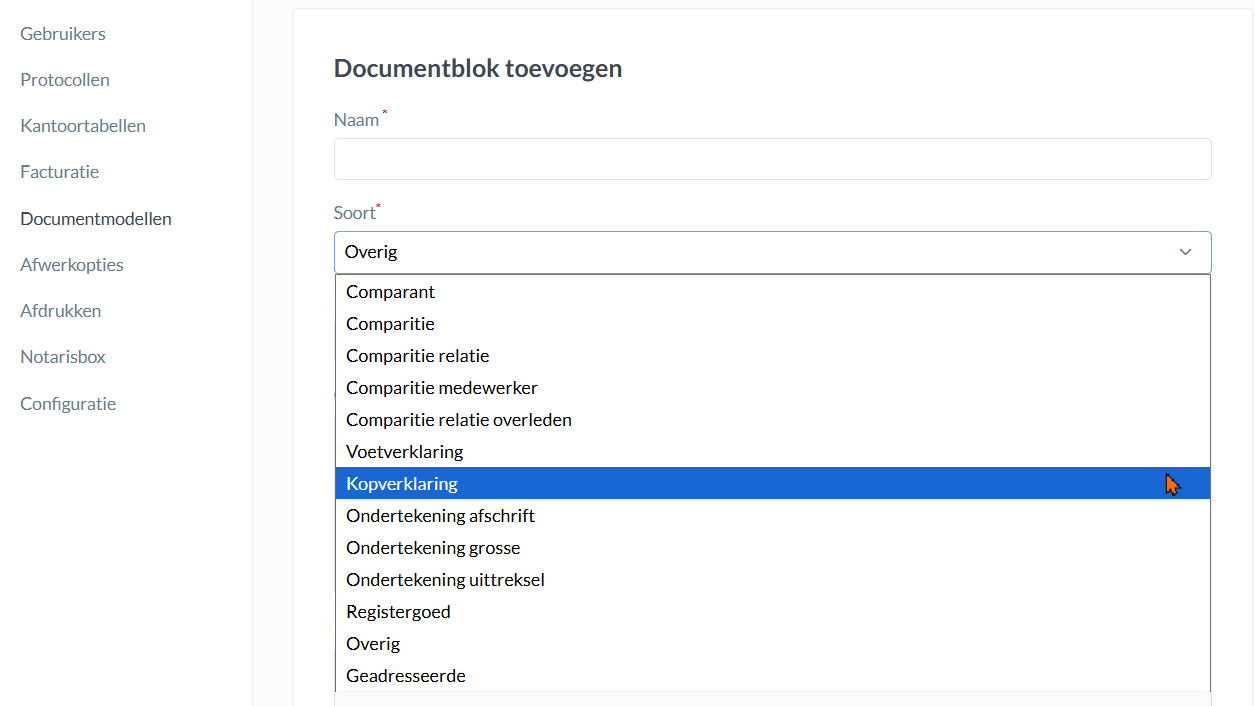Choose Registergoed in the Soort list

point(398,612)
